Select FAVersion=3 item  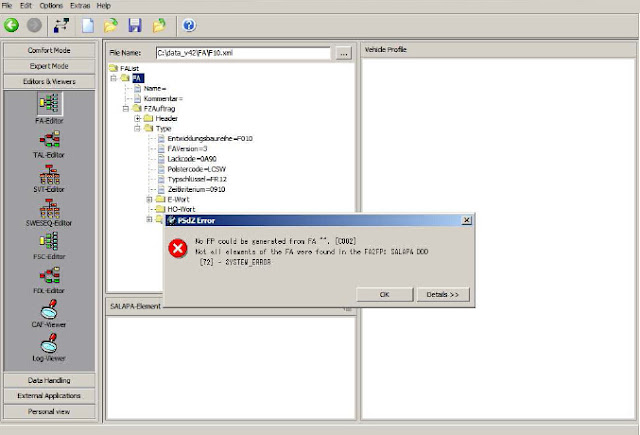tap(187, 149)
